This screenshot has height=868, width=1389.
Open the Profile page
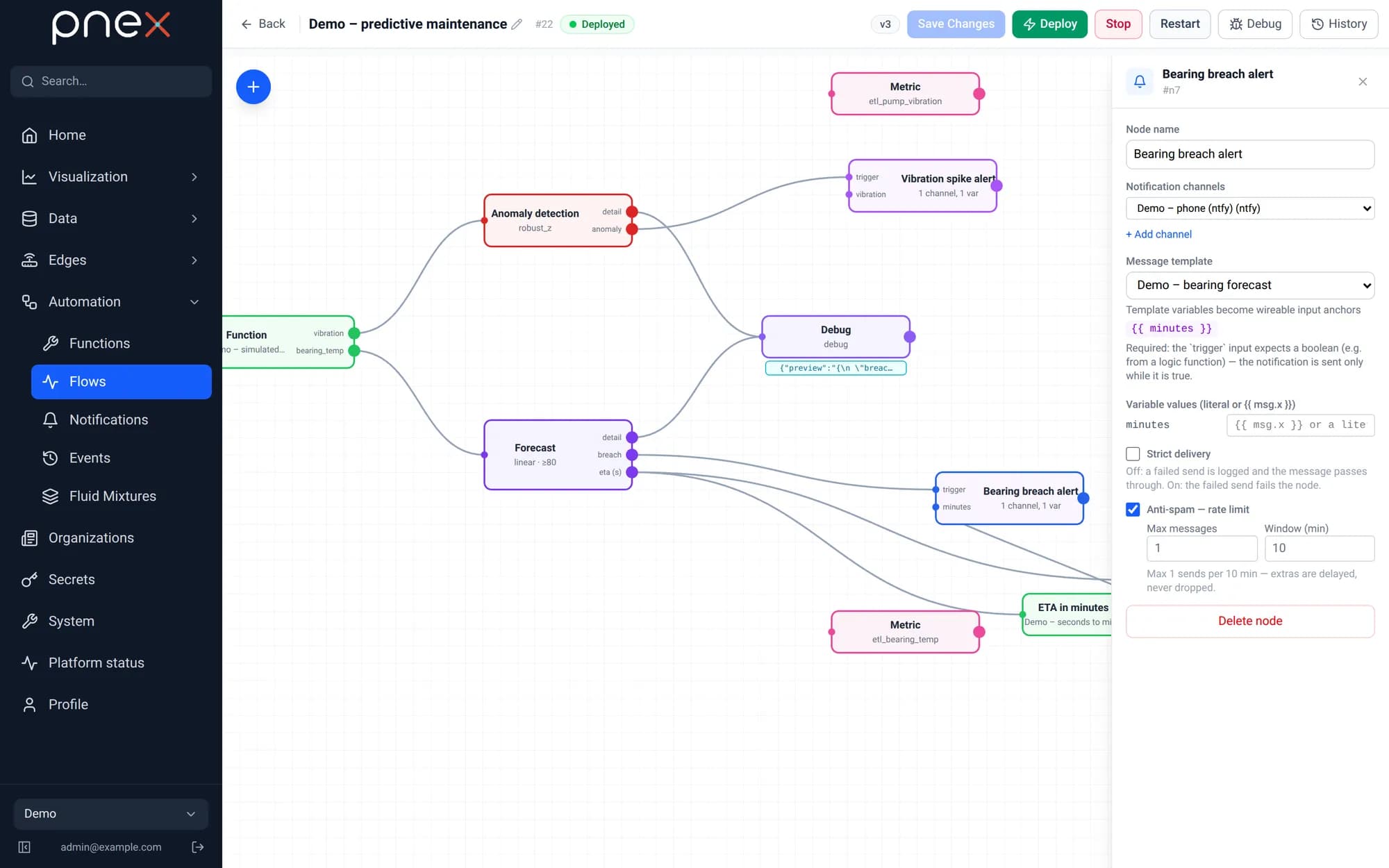coord(111,705)
